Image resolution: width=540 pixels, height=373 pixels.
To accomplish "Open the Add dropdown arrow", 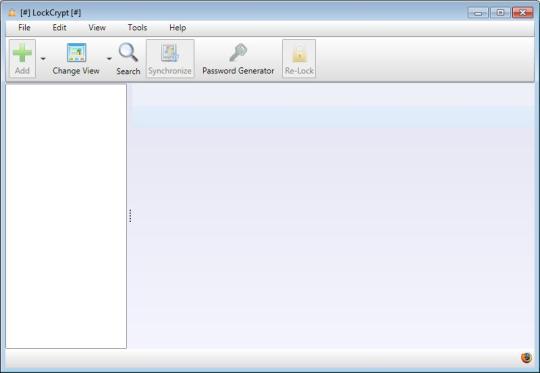I will (x=43, y=59).
